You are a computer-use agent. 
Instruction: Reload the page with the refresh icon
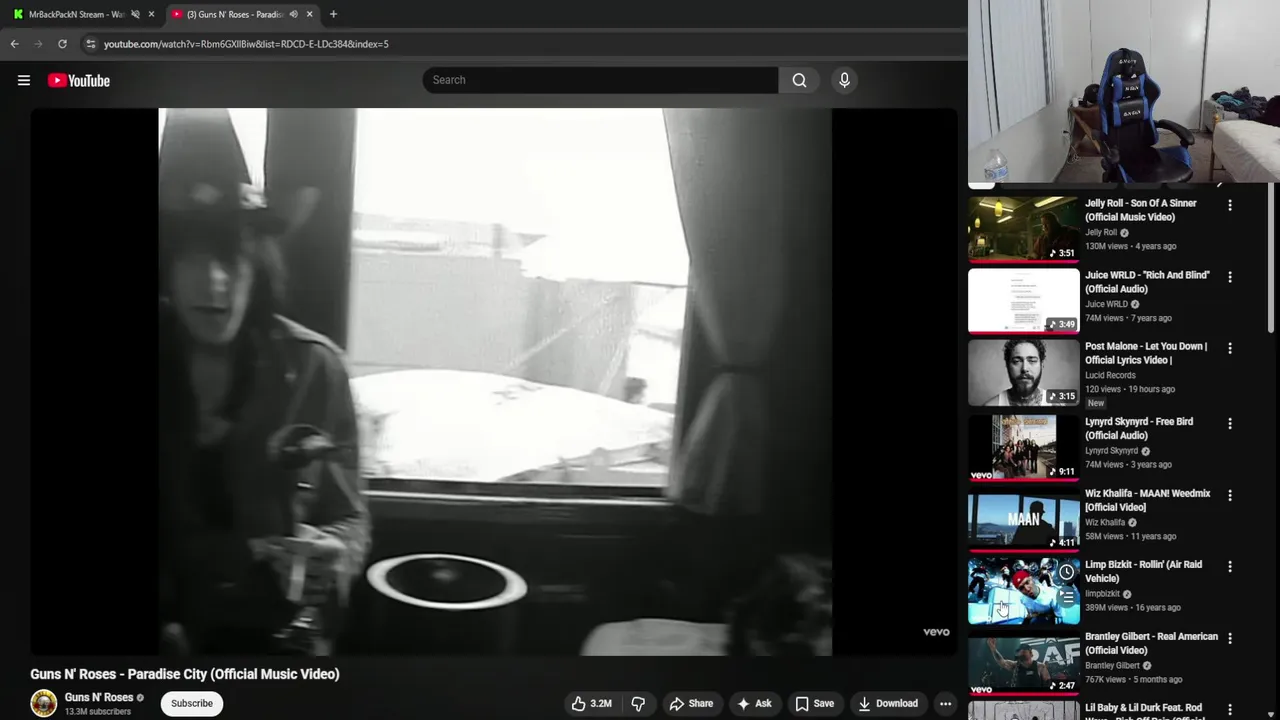point(62,44)
